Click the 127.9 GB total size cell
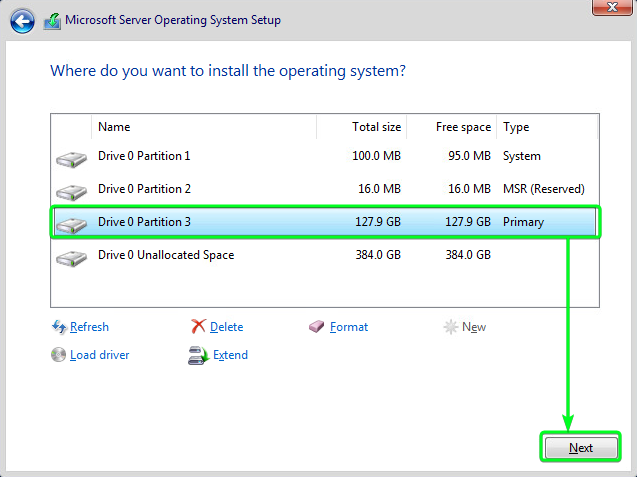Image resolution: width=637 pixels, height=477 pixels. coord(378,222)
